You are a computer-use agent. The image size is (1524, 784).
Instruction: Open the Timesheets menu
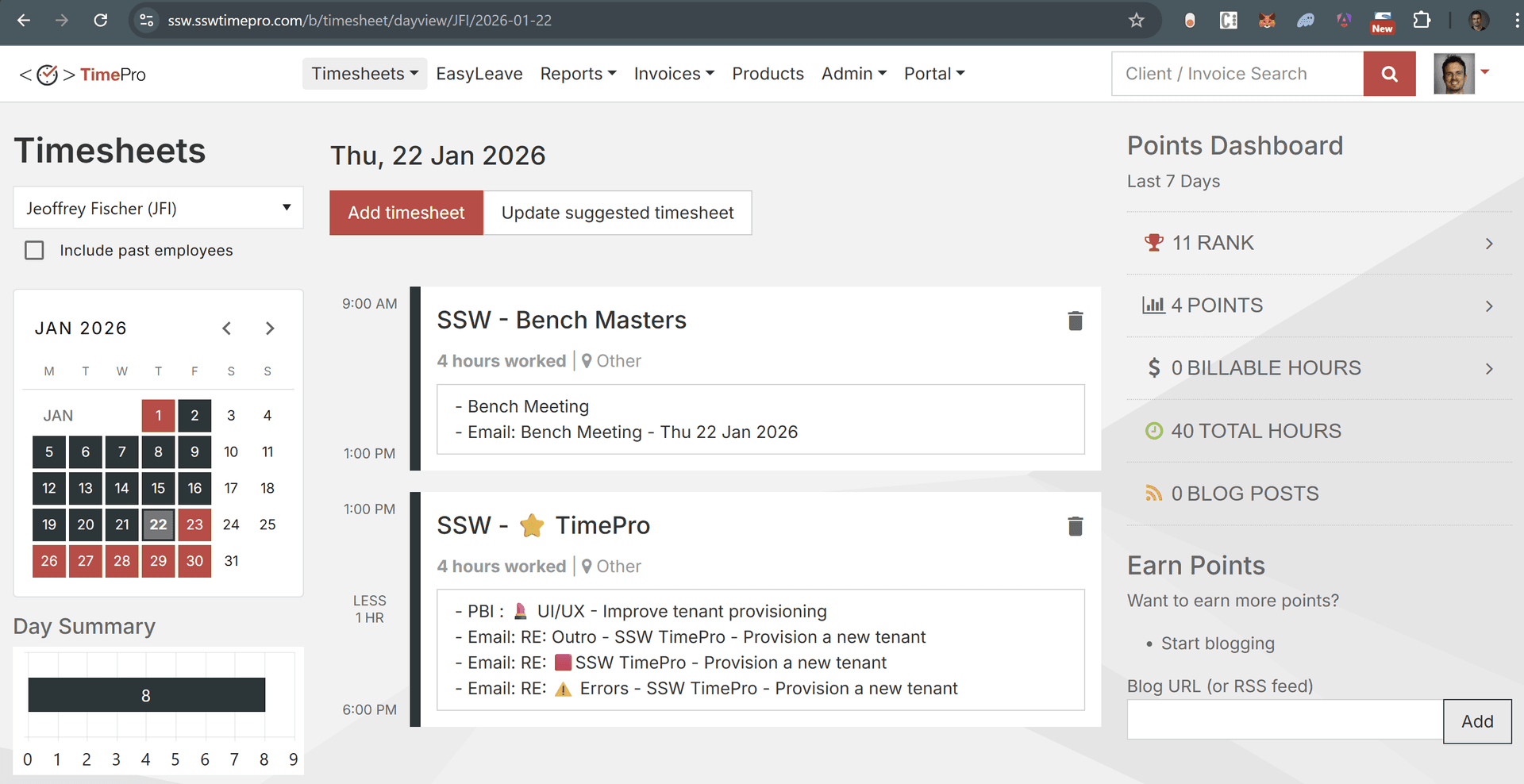point(364,74)
